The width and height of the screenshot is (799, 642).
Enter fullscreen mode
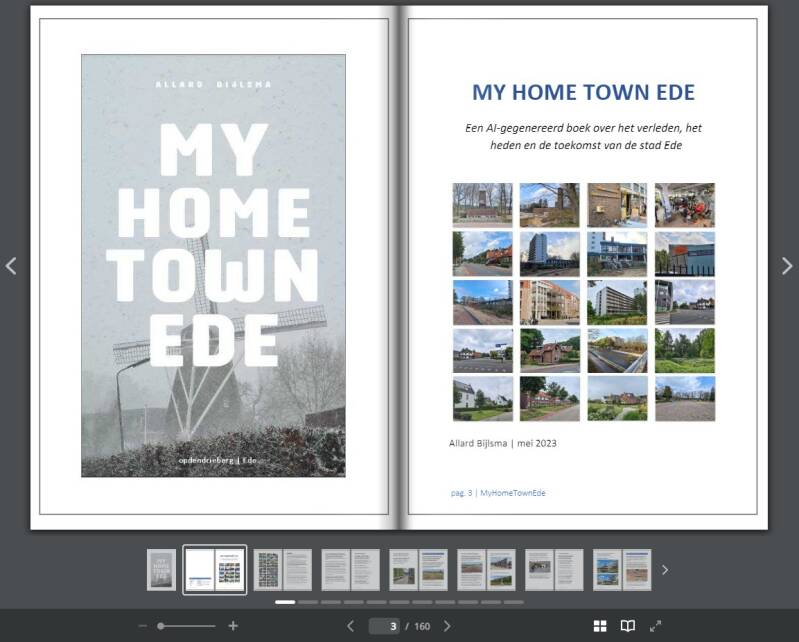click(655, 626)
